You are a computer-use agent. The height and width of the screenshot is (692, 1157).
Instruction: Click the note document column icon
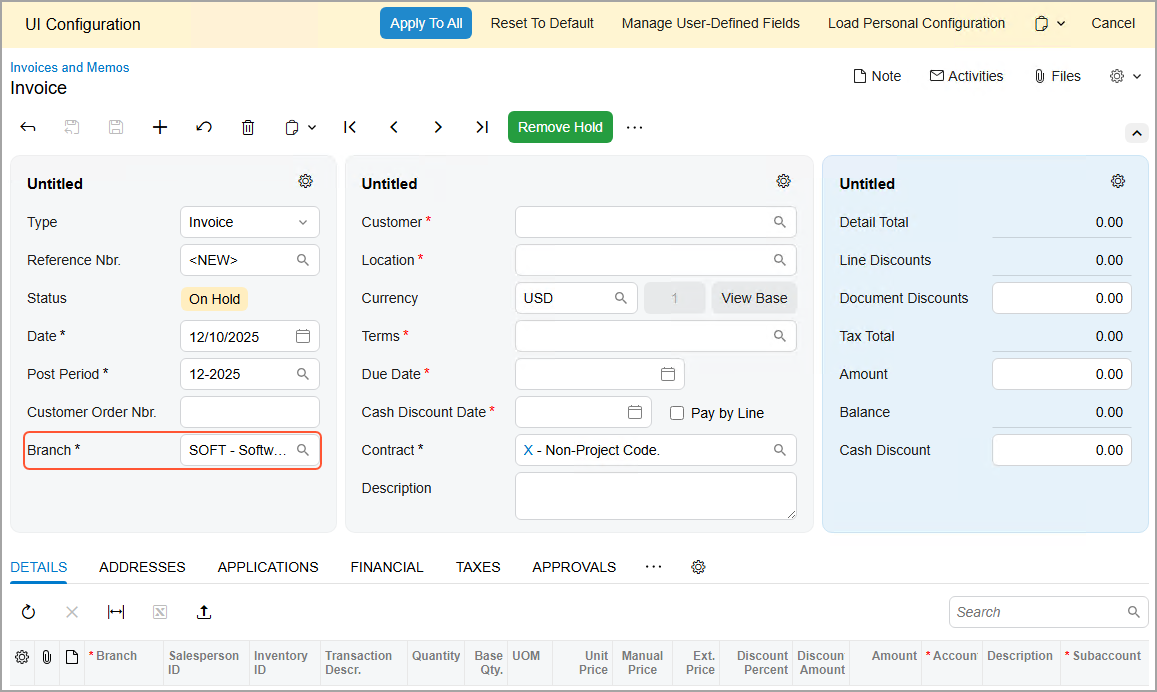coord(72,657)
